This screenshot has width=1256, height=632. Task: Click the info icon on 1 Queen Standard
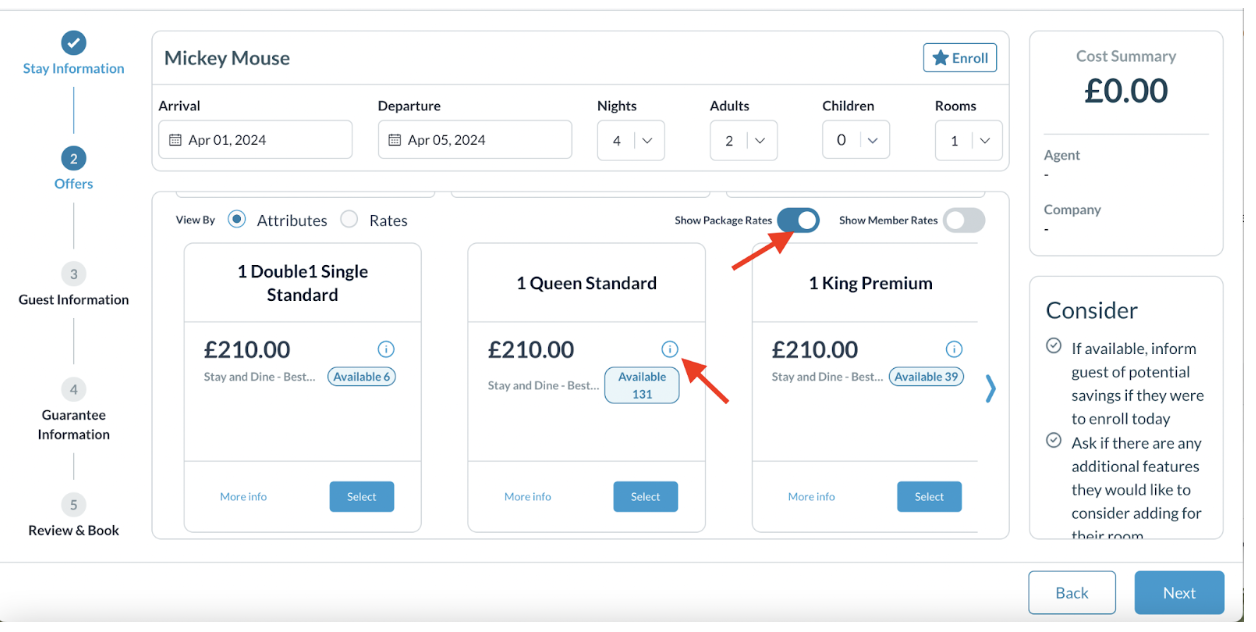[x=670, y=349]
